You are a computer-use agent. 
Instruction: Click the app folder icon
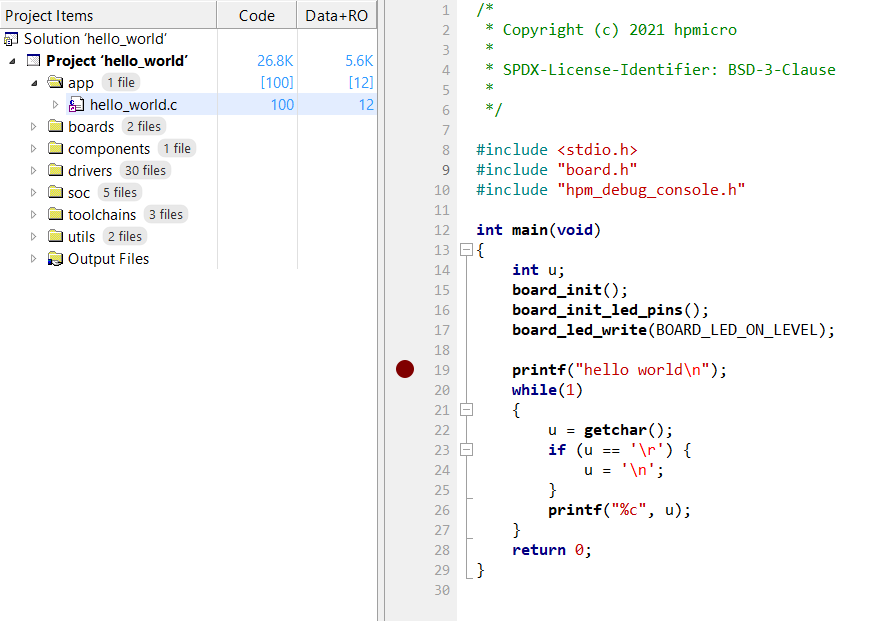(55, 82)
